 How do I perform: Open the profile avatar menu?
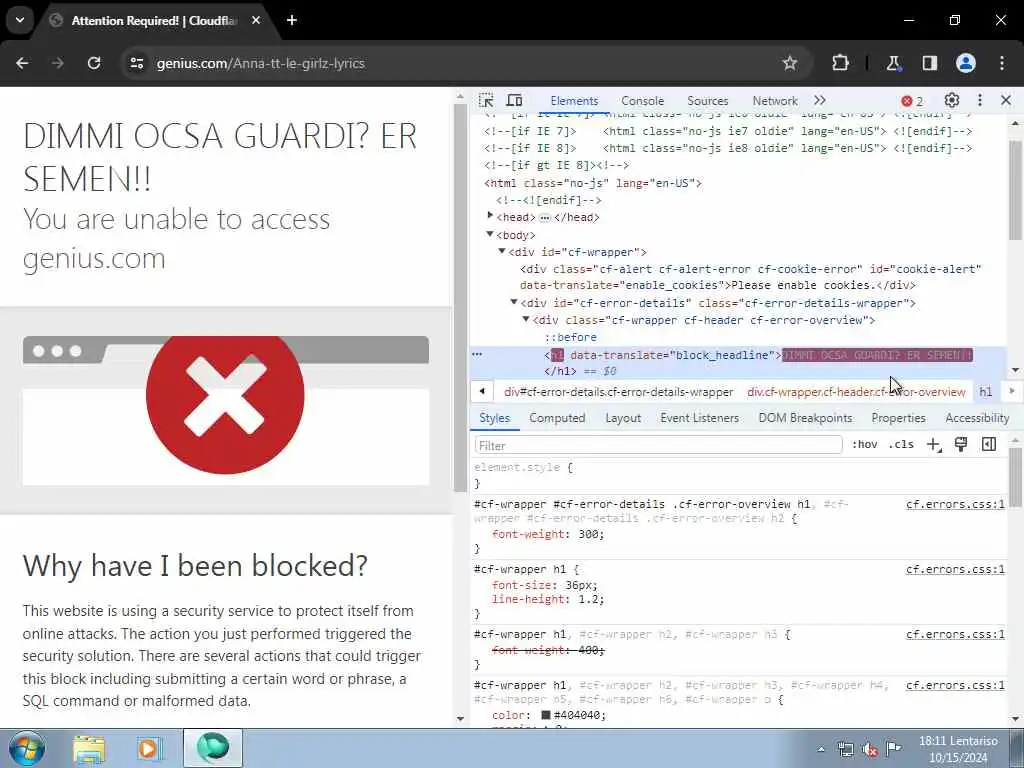pos(966,63)
